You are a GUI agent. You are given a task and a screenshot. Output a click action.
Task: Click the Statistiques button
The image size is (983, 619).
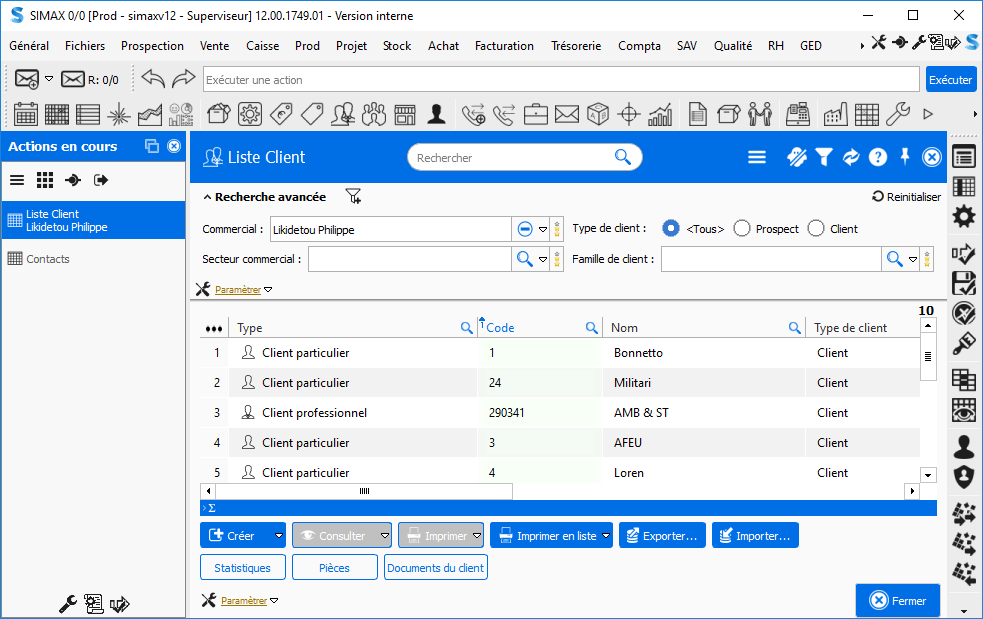click(x=243, y=568)
